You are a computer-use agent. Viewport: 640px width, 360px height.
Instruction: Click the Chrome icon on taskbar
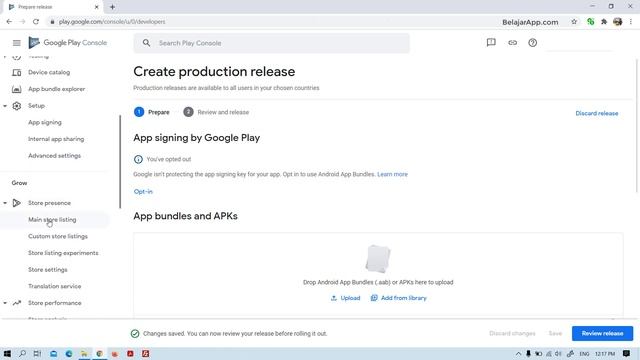pos(99,353)
